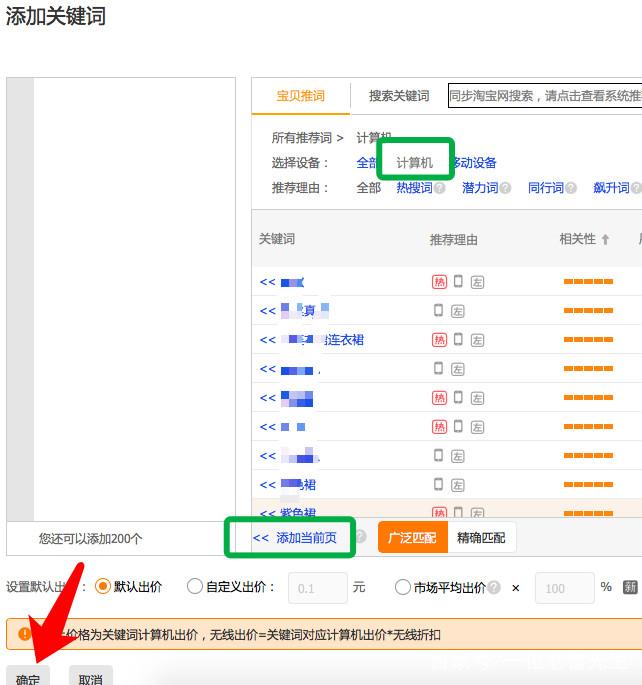Click the 取消 button
The height and width of the screenshot is (685, 642).
point(91,677)
